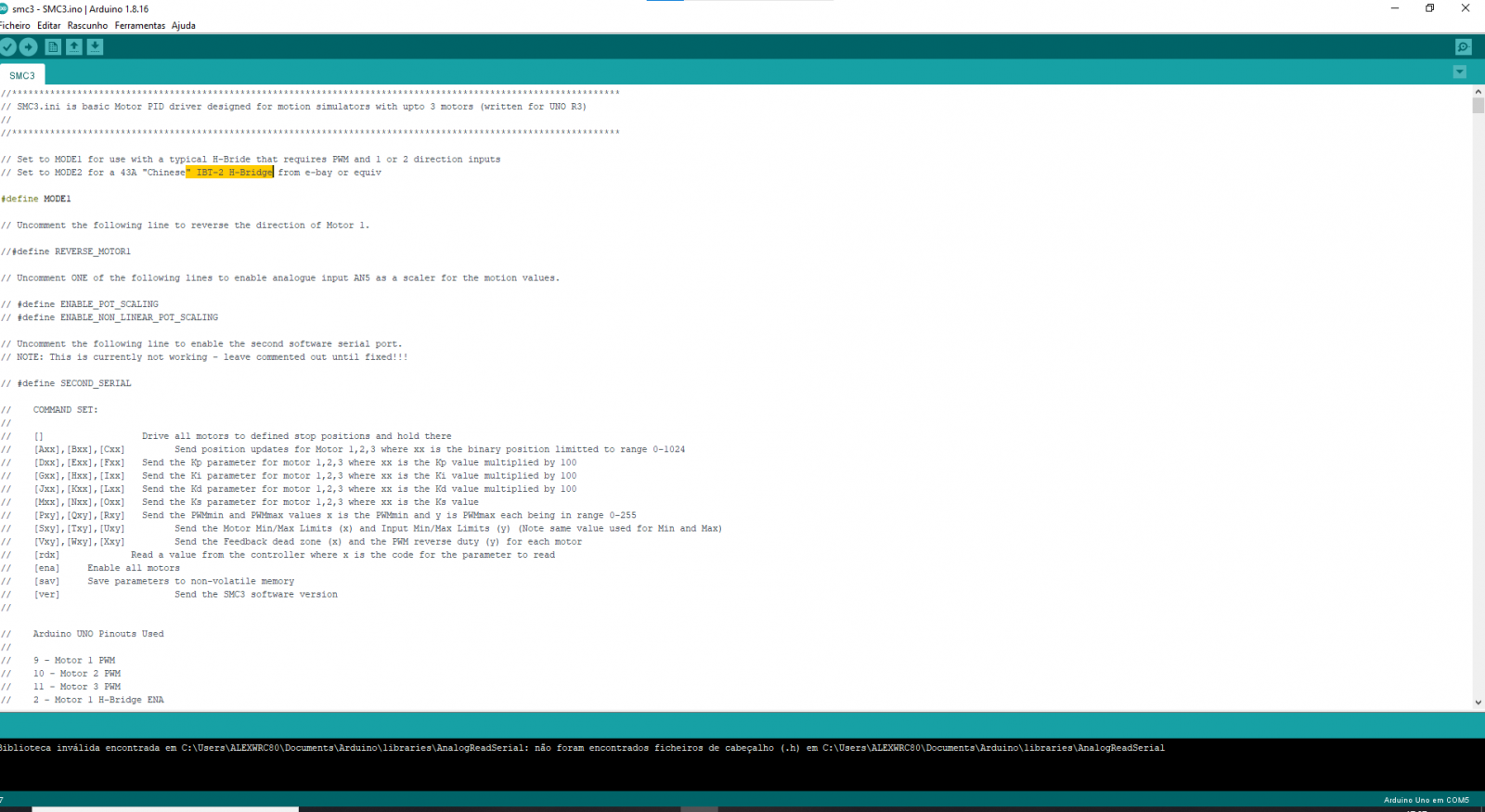
Task: Click the "// #define SECOND_SERIAL" line
Action: tap(66, 383)
